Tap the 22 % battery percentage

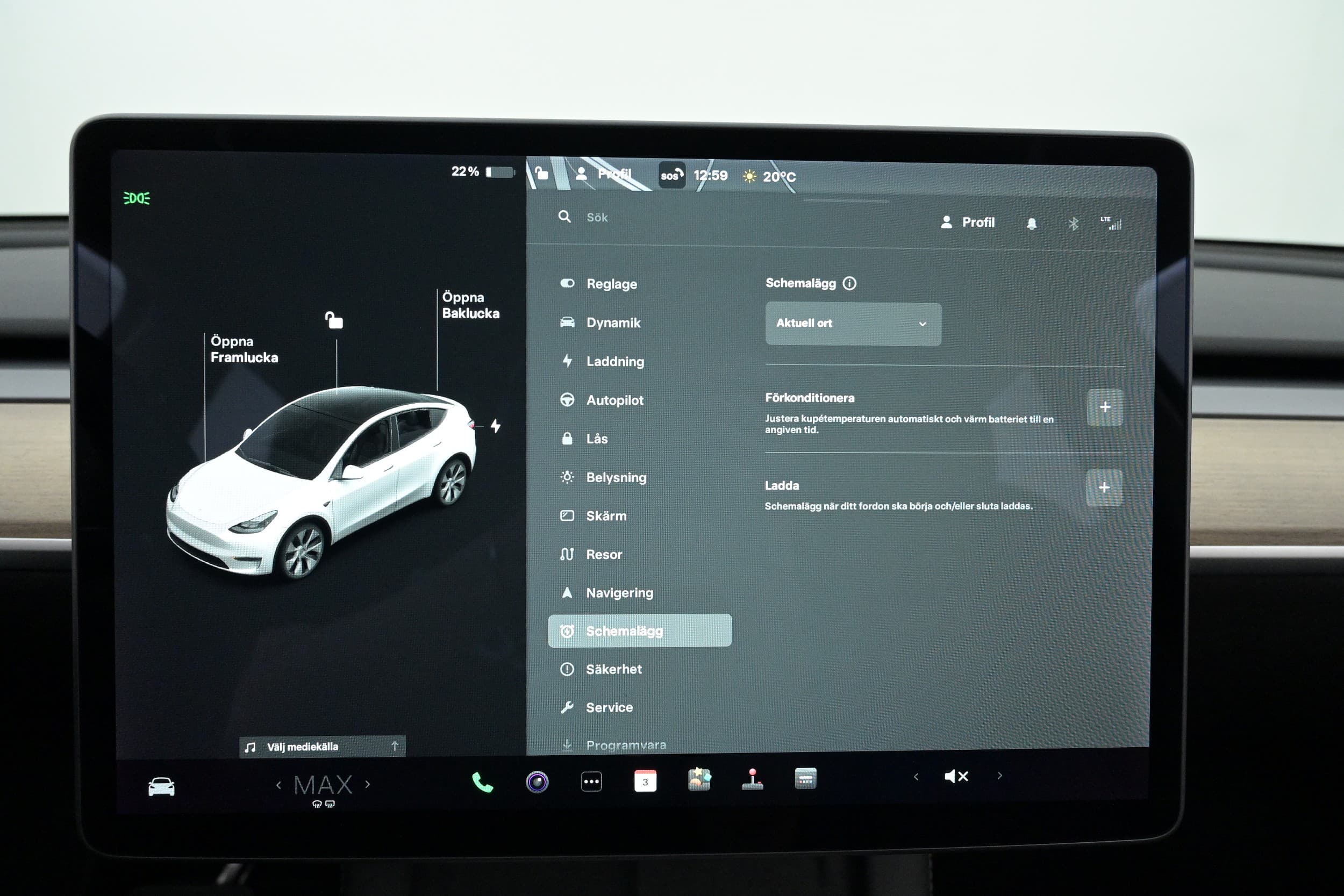(x=465, y=171)
